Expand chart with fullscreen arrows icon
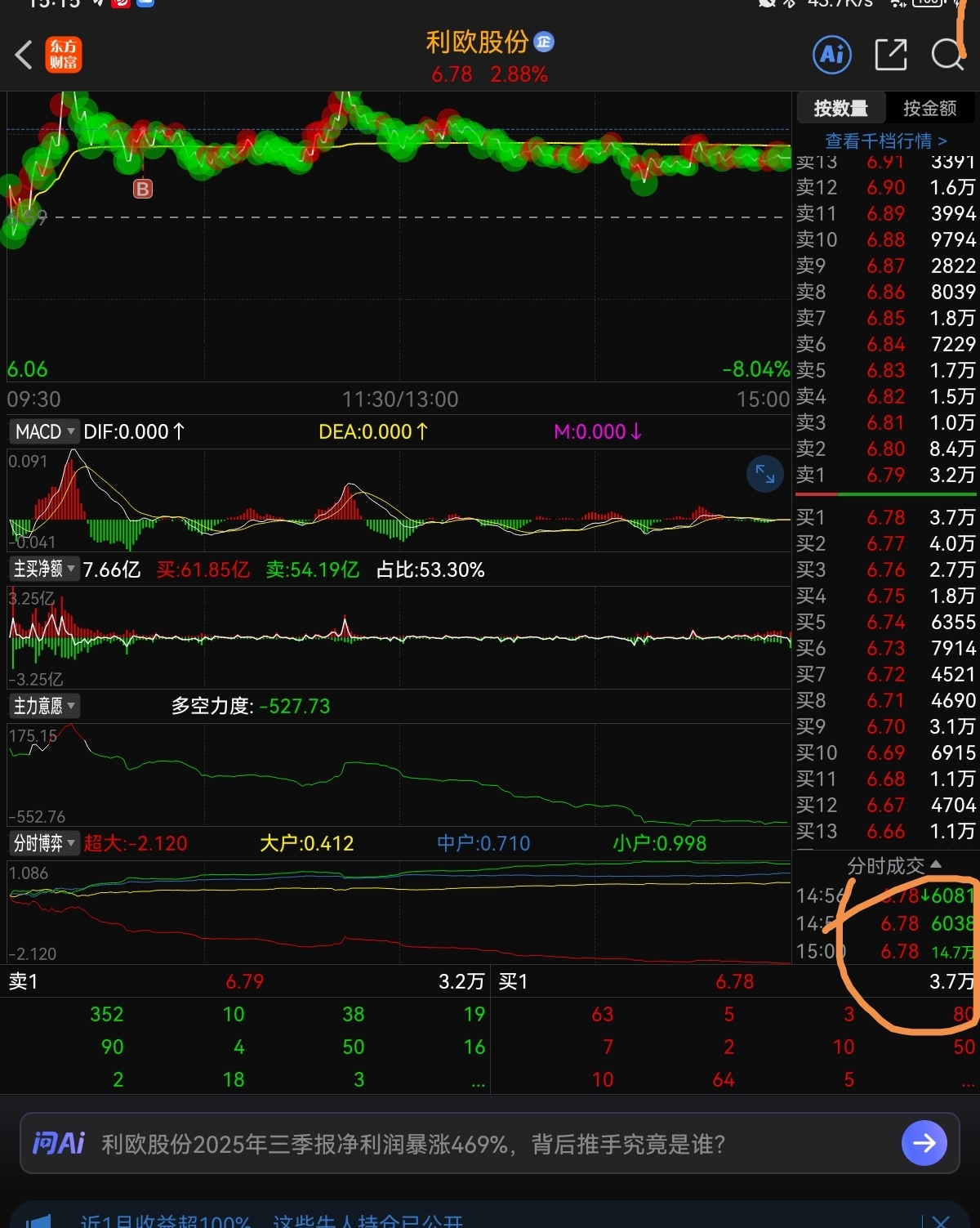This screenshot has width=980, height=1228. (x=765, y=474)
